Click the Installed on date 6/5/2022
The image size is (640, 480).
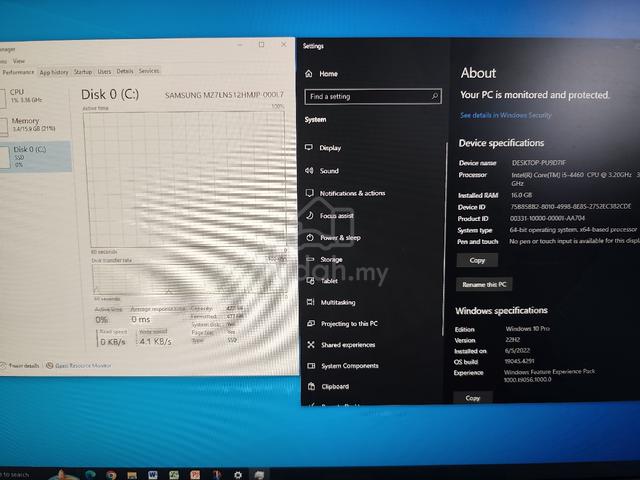(517, 350)
